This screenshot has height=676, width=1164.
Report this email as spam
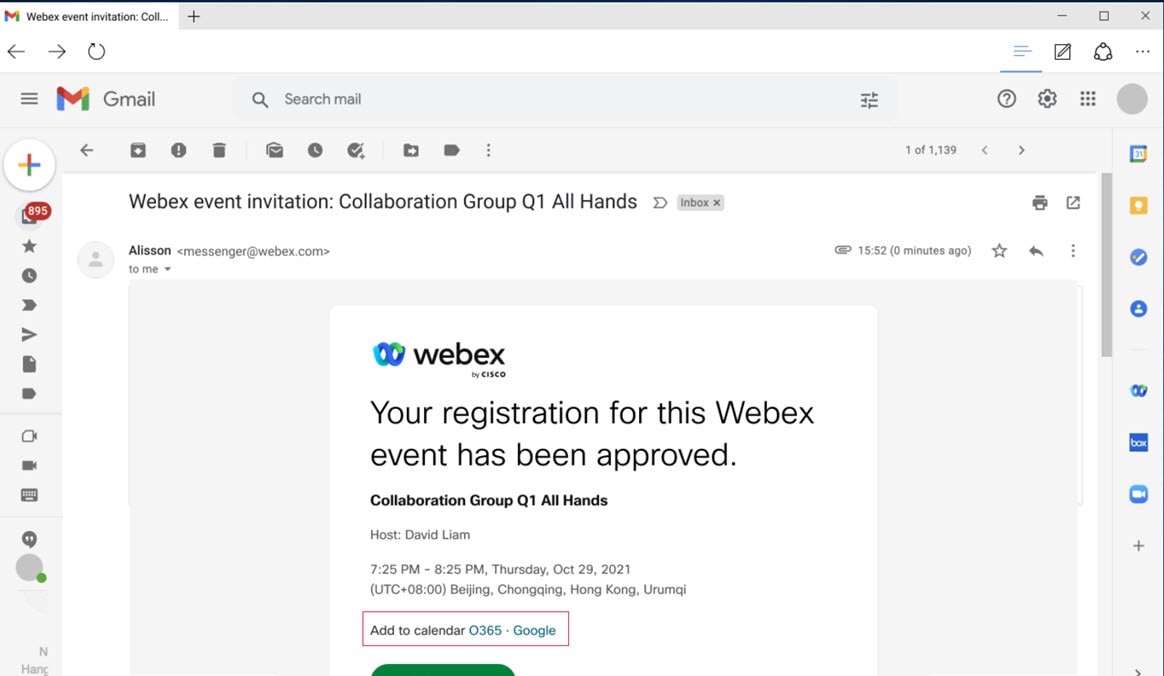[x=178, y=150]
